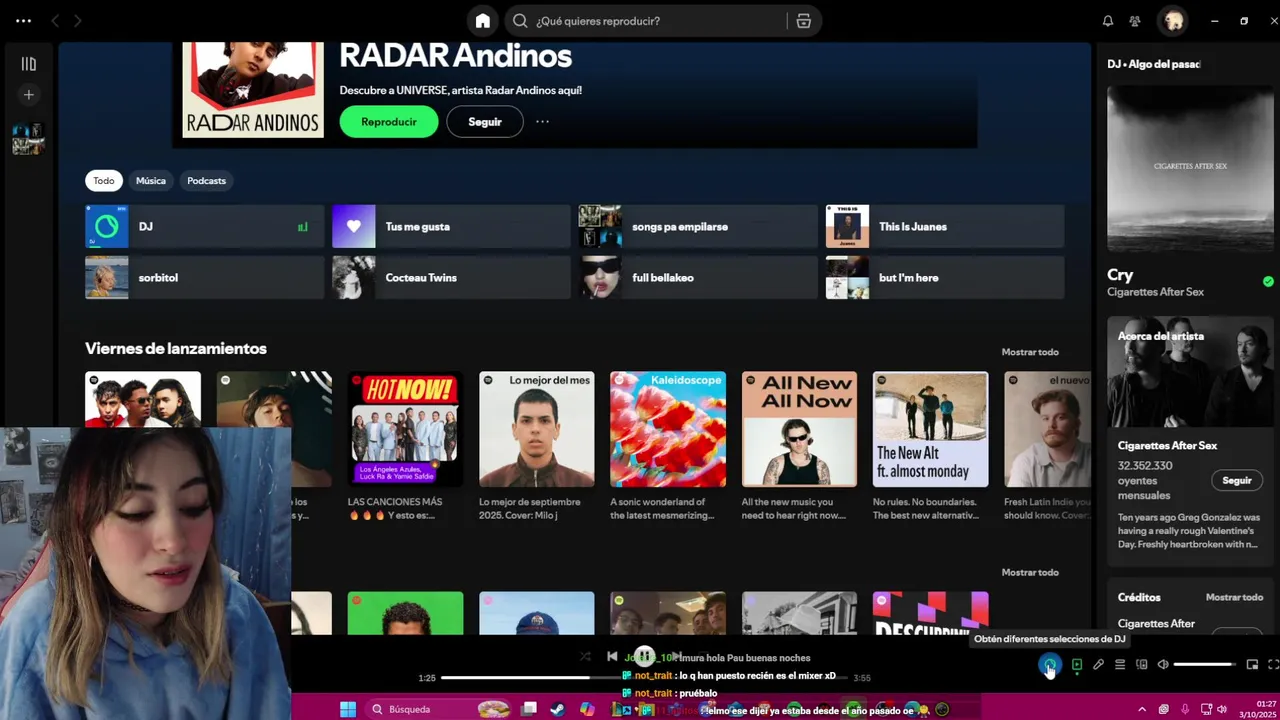This screenshot has height=720, width=1280.
Task: Open This Is Juanes tile
Action: 945,227
